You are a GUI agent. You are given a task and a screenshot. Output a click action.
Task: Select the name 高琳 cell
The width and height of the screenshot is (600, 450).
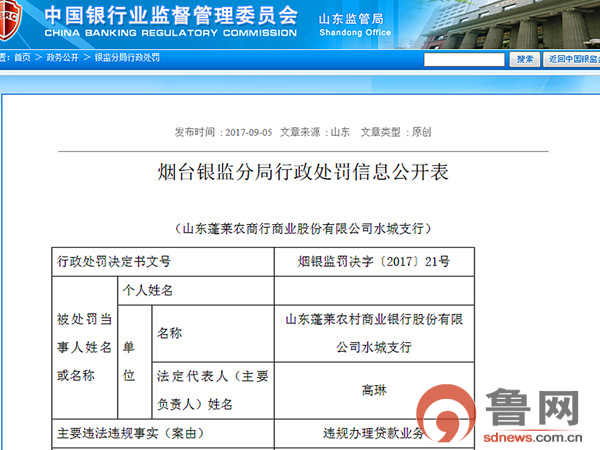click(374, 390)
